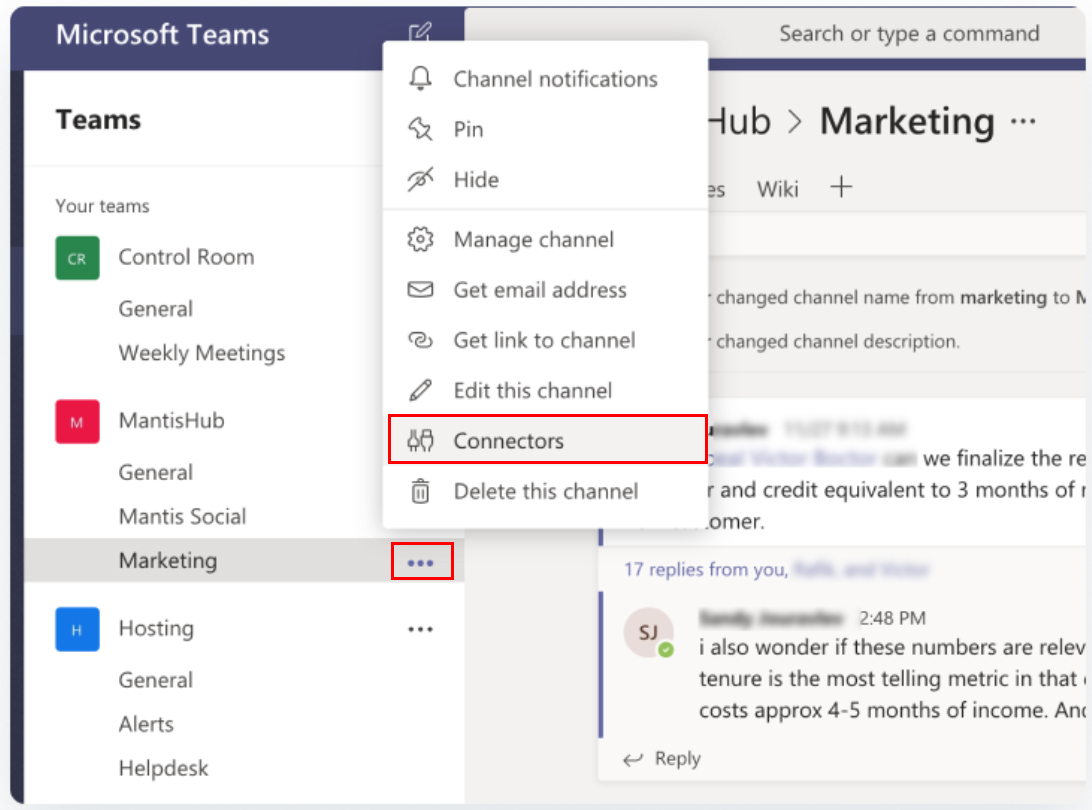Open the Alerts channel
Image resolution: width=1092 pixels, height=810 pixels.
[x=146, y=724]
